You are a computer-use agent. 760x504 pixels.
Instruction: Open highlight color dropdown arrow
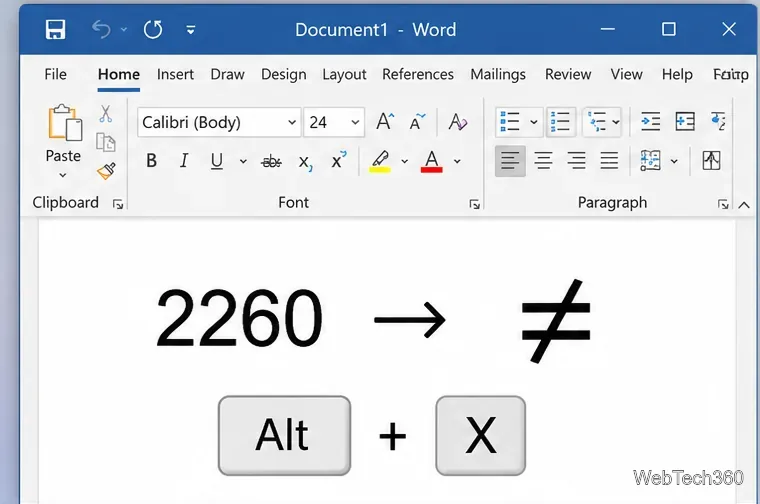click(x=404, y=161)
